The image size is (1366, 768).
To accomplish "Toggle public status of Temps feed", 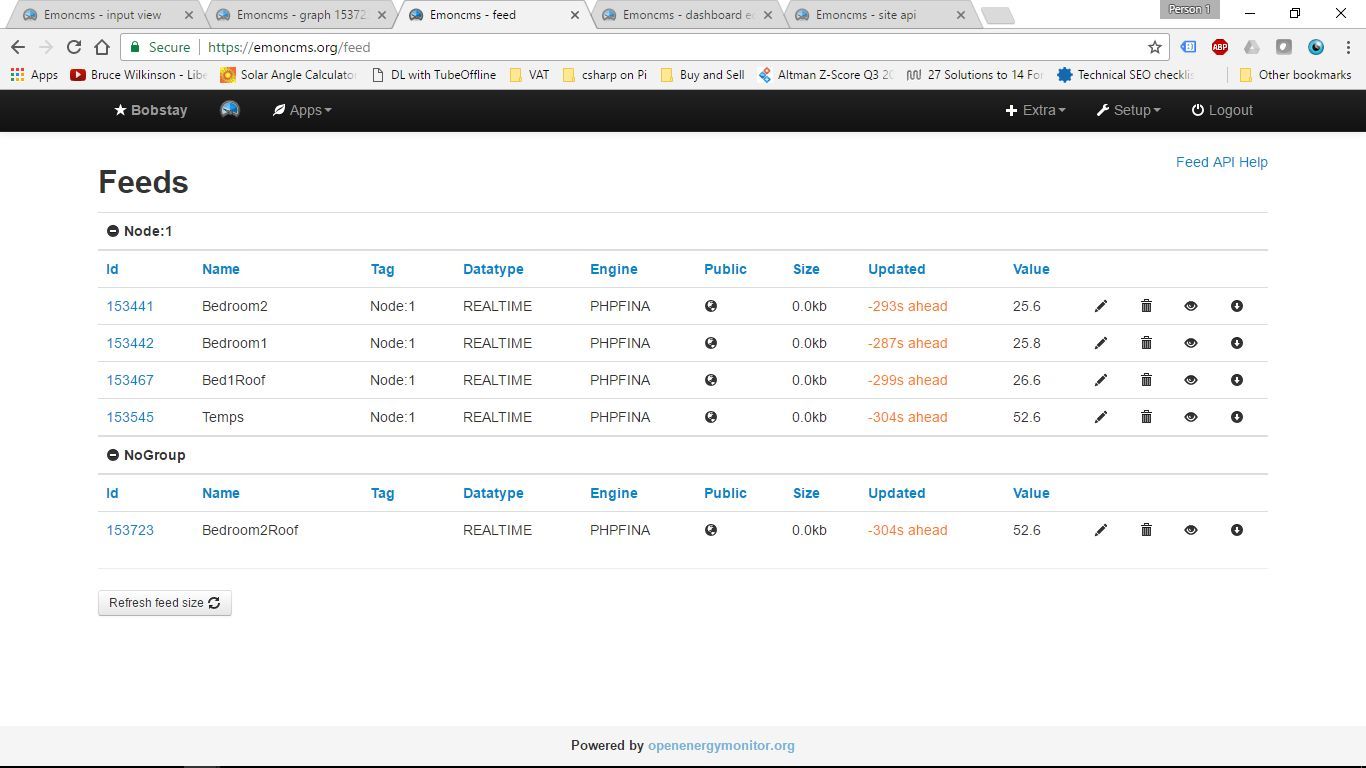I will [x=710, y=417].
